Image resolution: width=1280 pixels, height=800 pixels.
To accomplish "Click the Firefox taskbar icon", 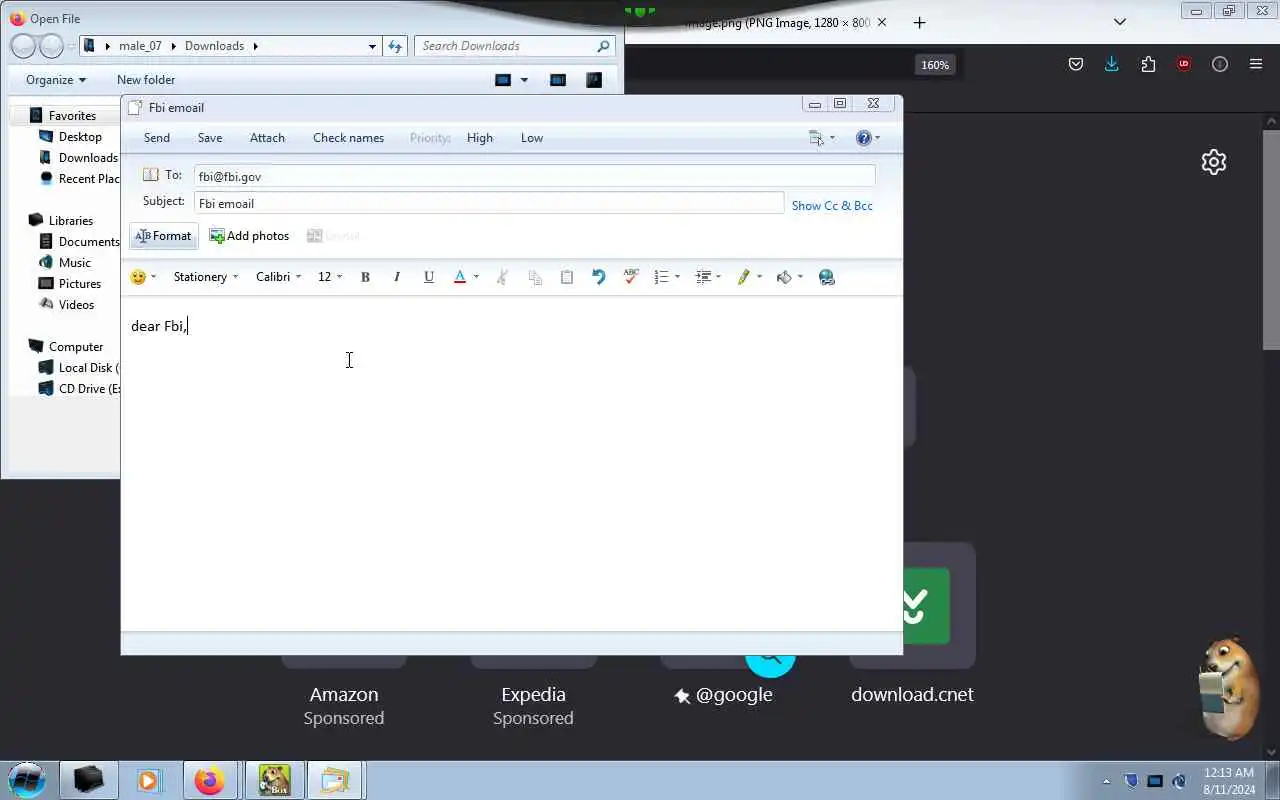I will 209,780.
